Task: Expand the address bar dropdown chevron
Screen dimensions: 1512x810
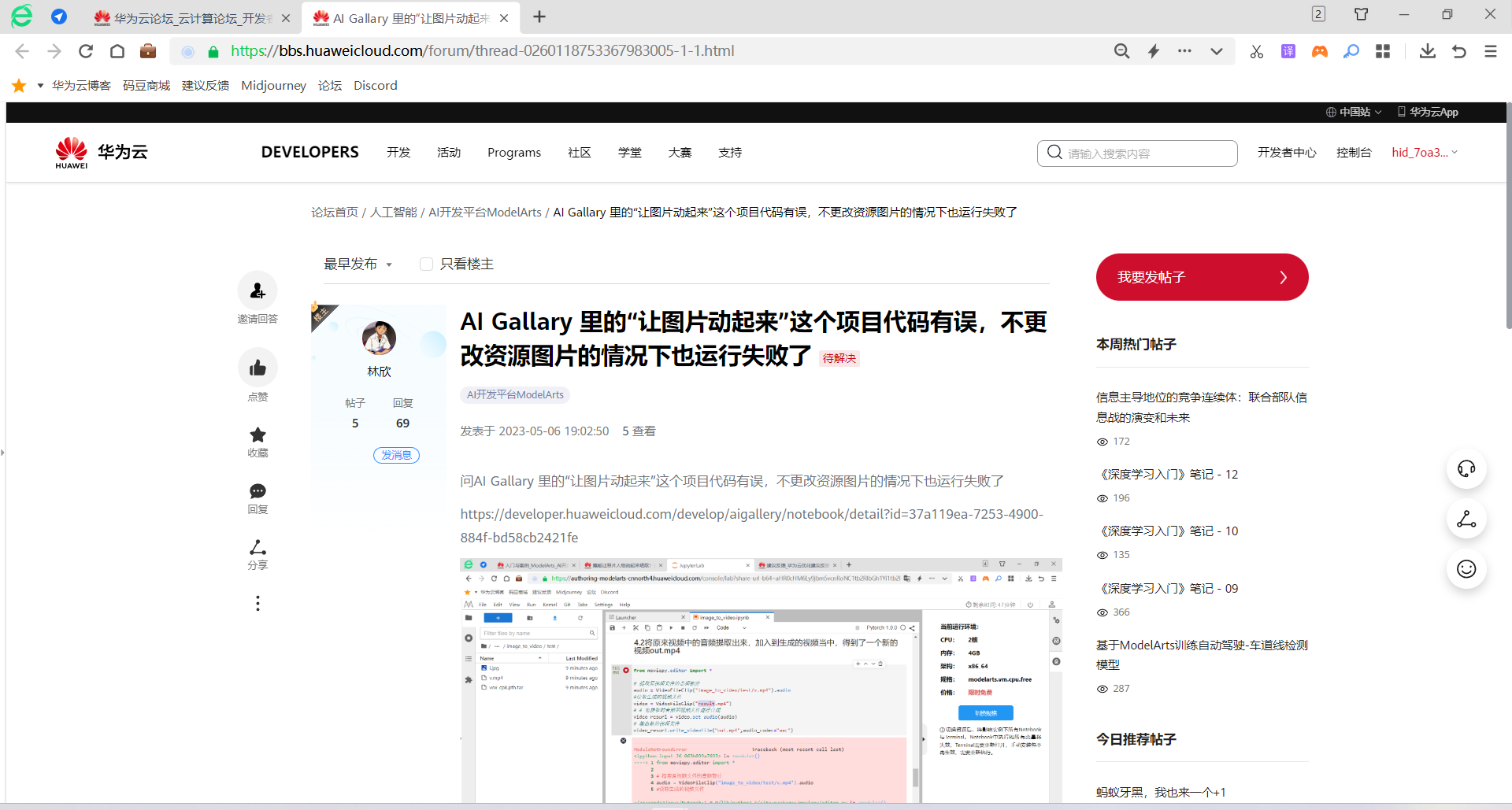Action: (x=1217, y=51)
